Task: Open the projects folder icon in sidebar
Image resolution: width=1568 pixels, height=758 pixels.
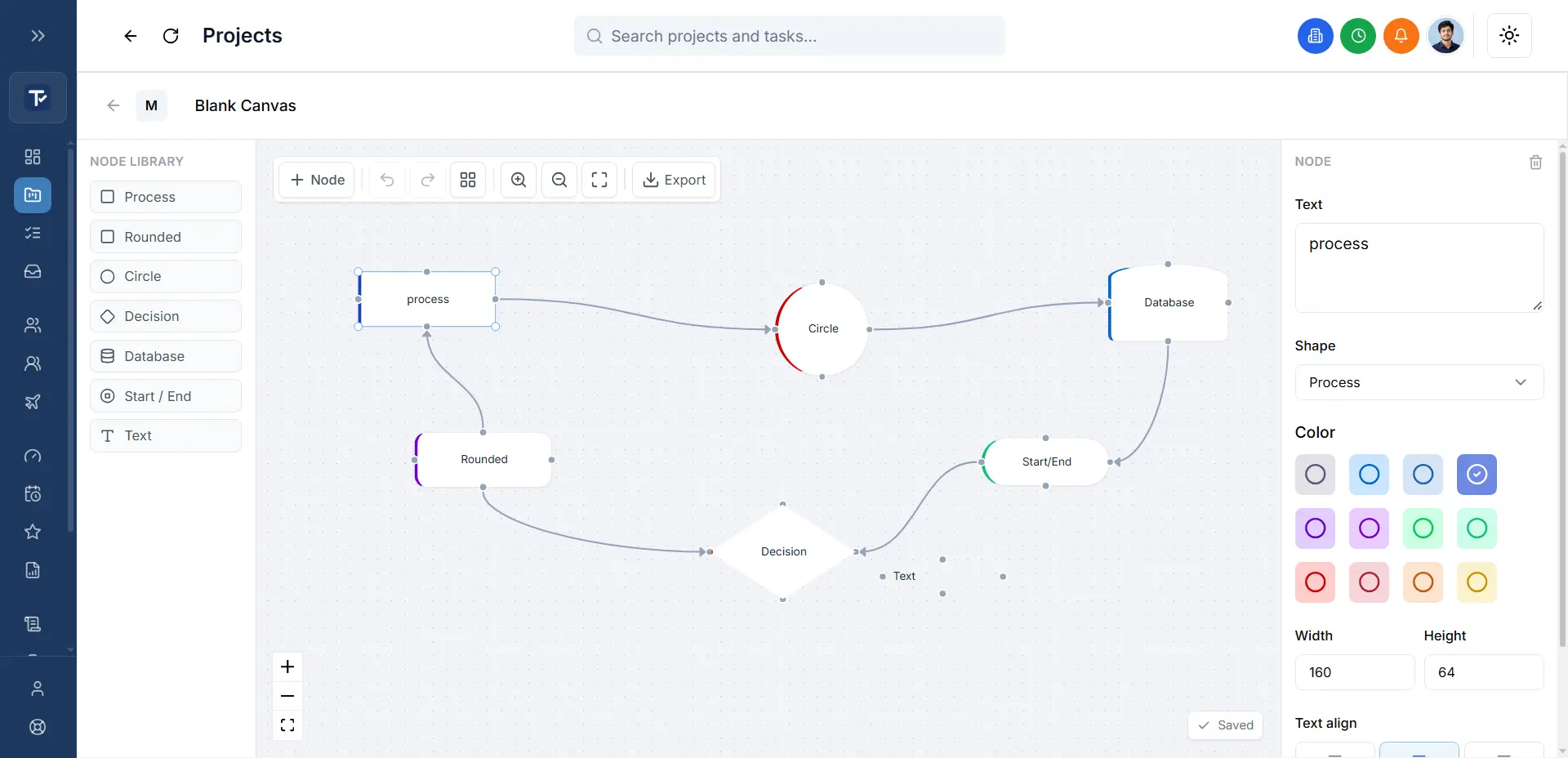Action: click(x=33, y=195)
